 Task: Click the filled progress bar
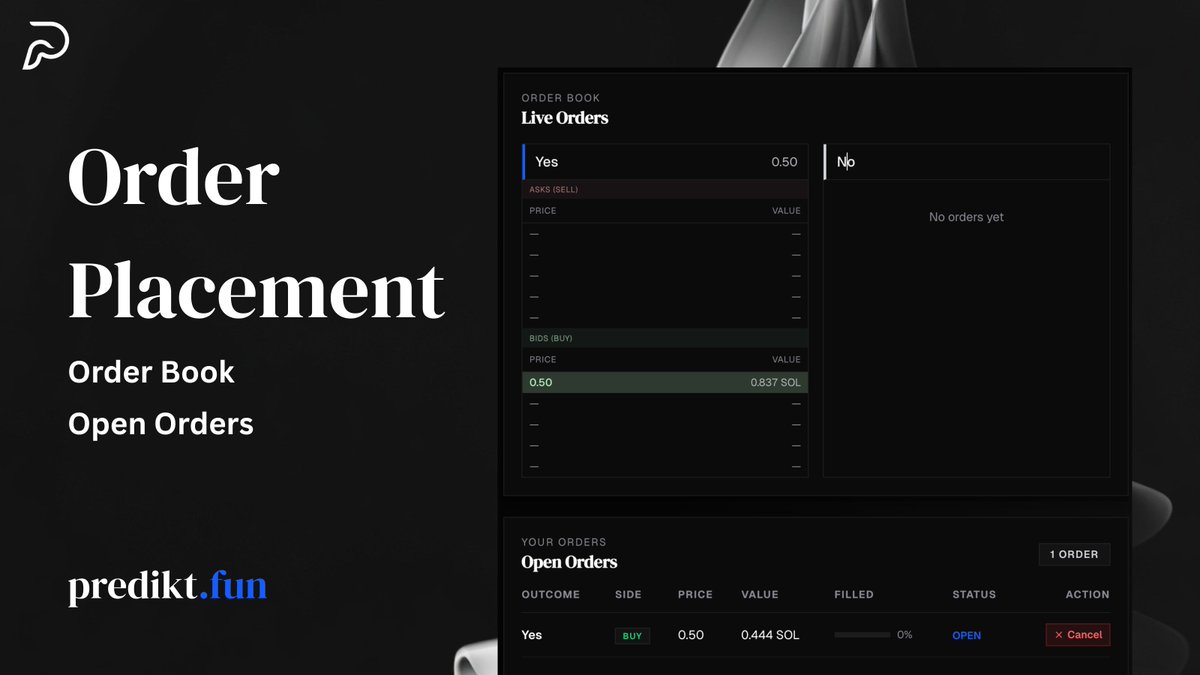coord(862,635)
